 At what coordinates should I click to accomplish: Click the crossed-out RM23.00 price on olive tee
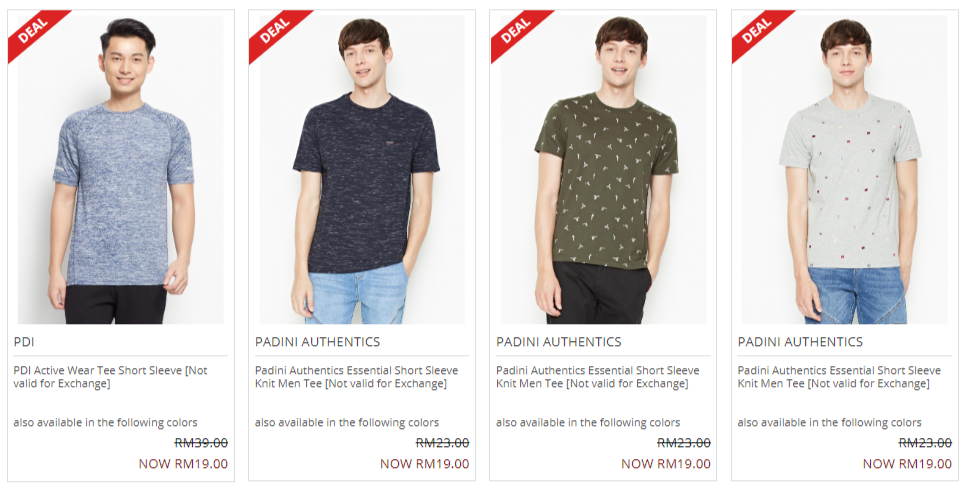[684, 443]
